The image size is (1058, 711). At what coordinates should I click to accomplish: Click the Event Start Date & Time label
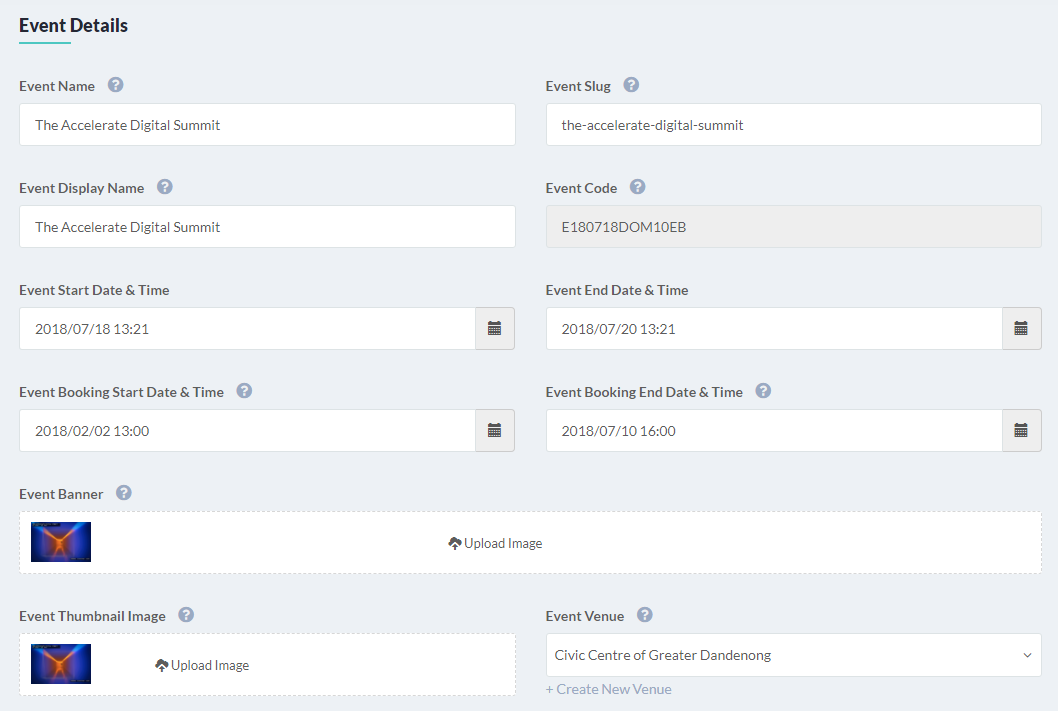point(94,290)
